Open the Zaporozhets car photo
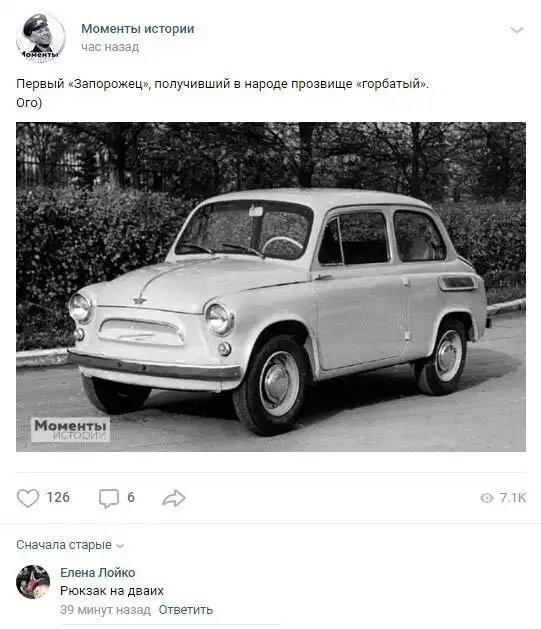 pyautogui.click(x=271, y=287)
